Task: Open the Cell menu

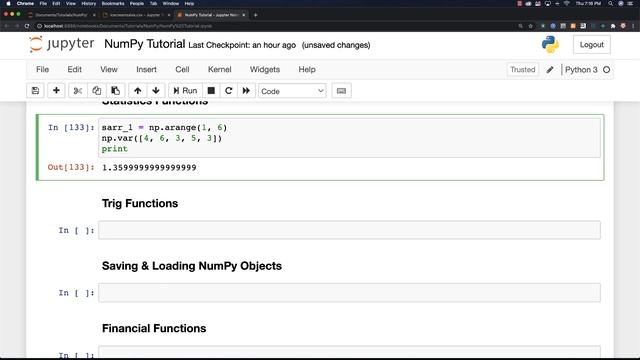Action: [182, 69]
